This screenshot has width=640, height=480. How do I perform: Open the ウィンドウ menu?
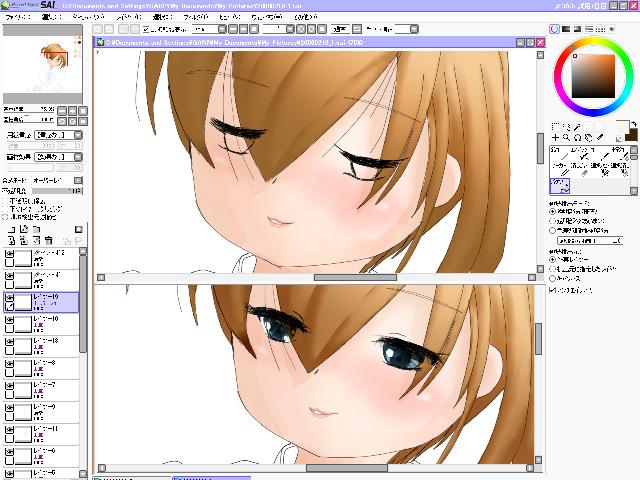coord(267,17)
